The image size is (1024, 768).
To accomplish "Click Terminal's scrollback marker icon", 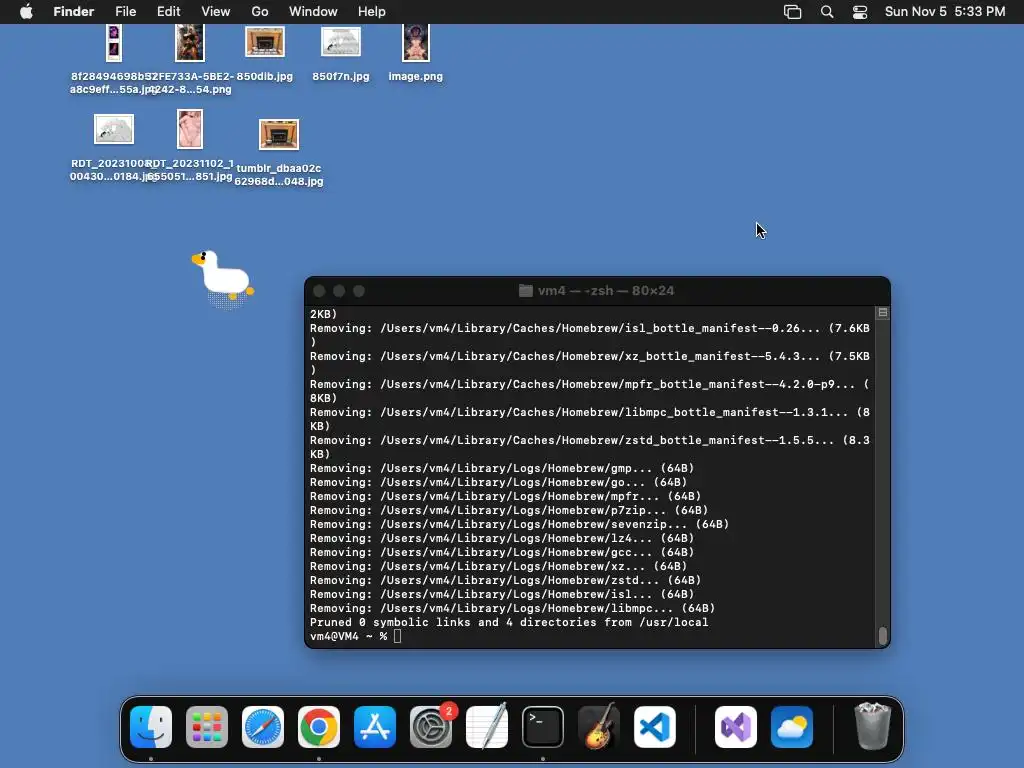I will [x=882, y=313].
